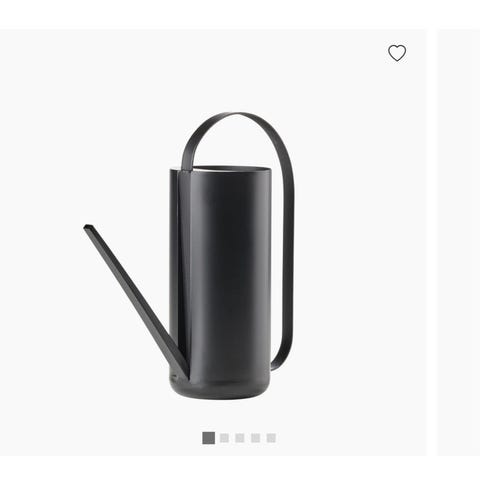Activate the last light-gray pagination square
Screen dimensions: 480x480
pos(271,438)
